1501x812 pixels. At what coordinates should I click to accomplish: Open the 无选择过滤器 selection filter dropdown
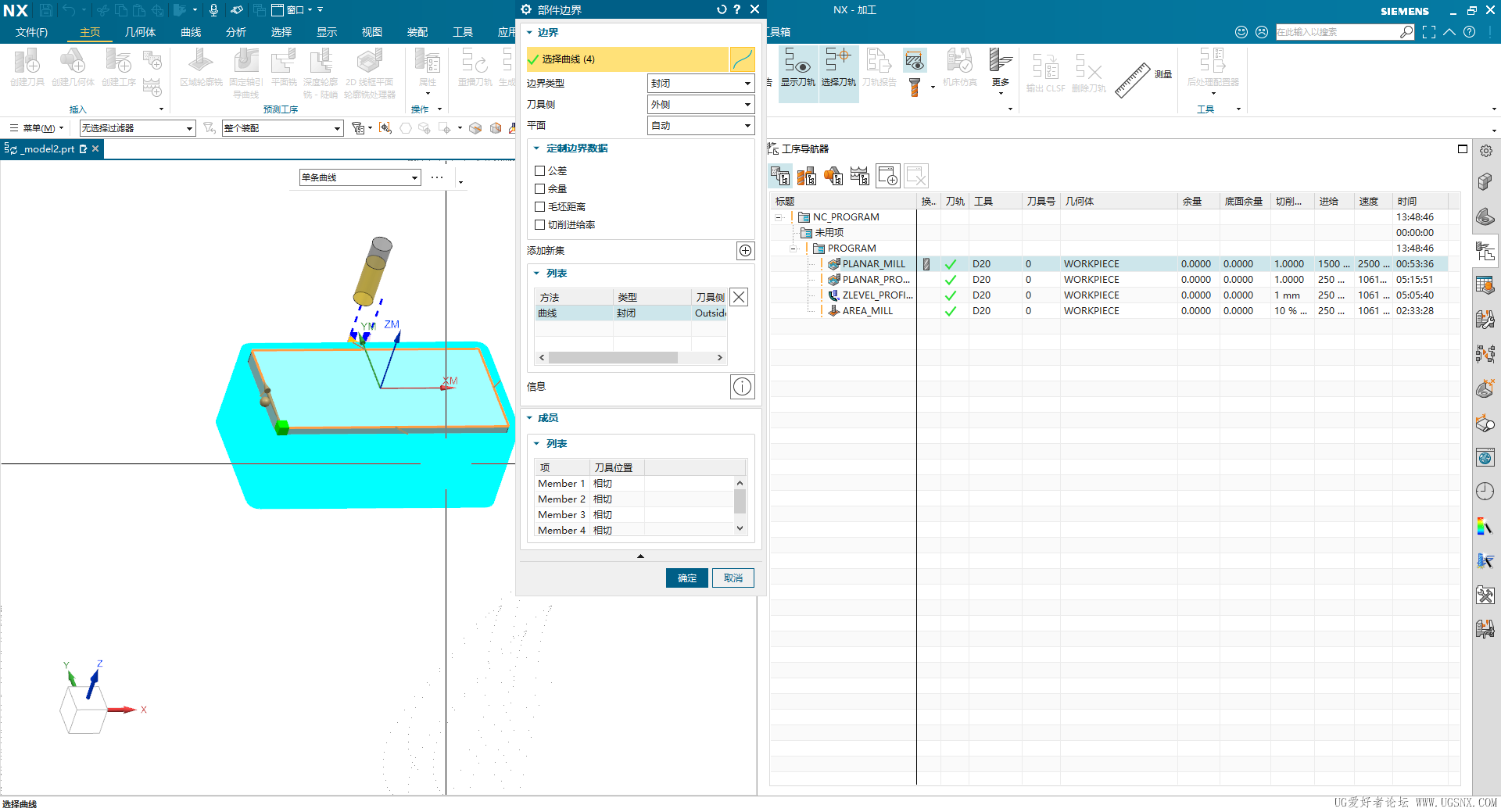click(138, 128)
